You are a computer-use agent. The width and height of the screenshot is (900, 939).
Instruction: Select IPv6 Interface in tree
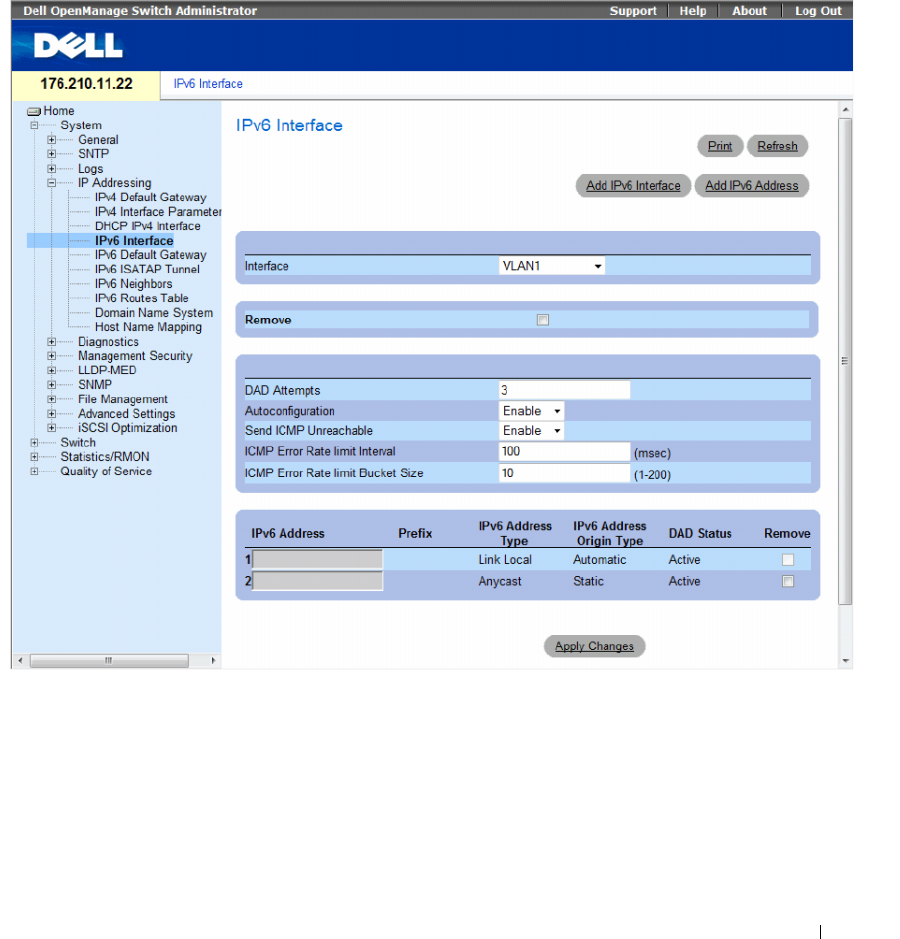coord(134,241)
